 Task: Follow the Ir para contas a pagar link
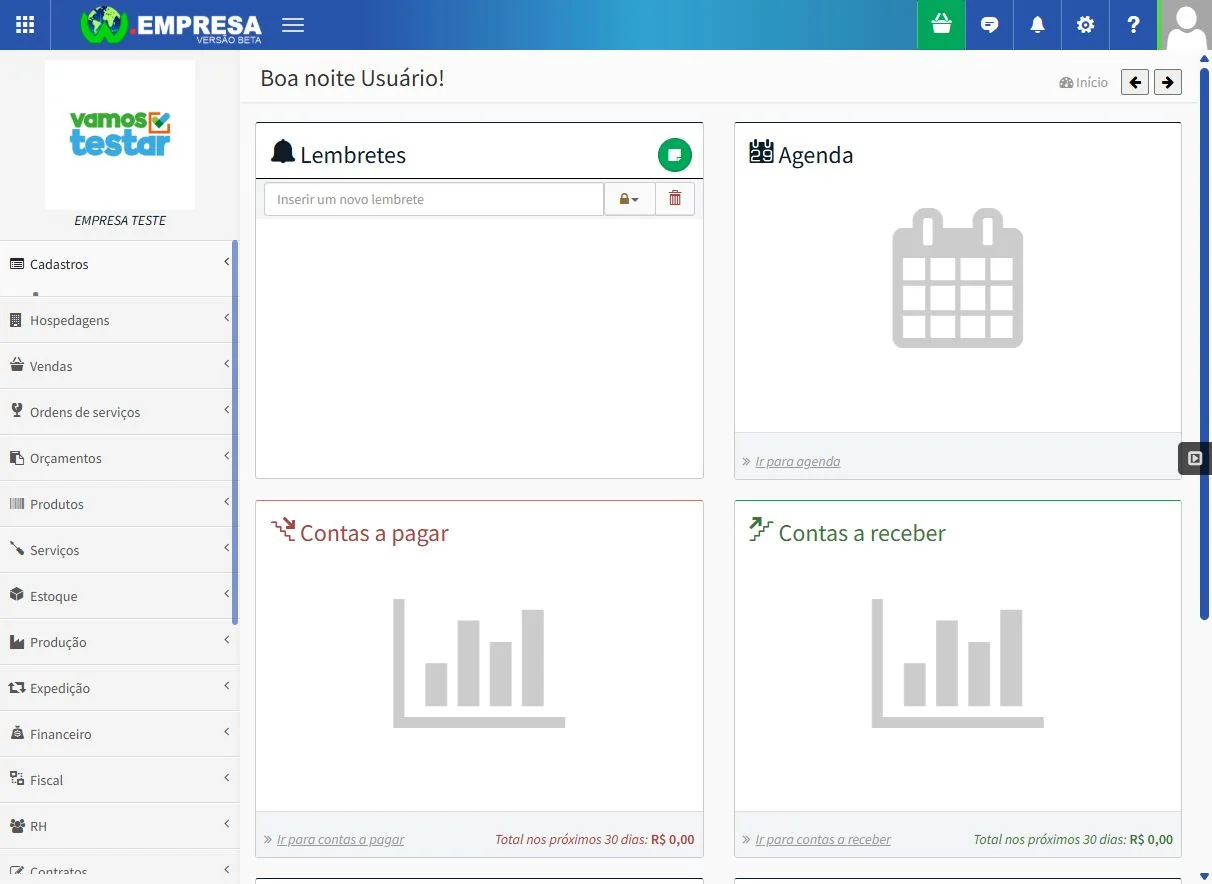tap(340, 840)
